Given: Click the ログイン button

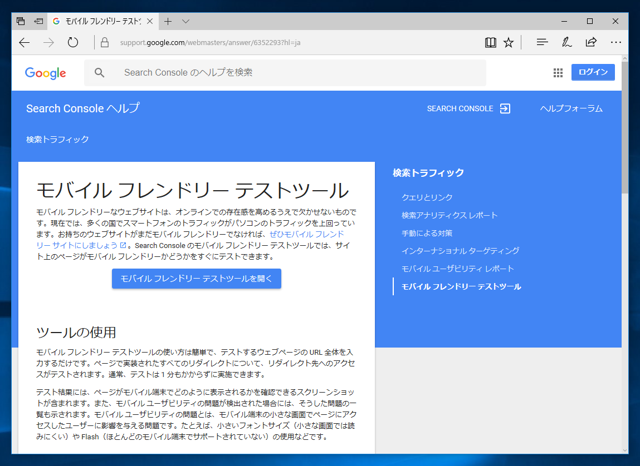Looking at the screenshot, I should click(x=593, y=72).
